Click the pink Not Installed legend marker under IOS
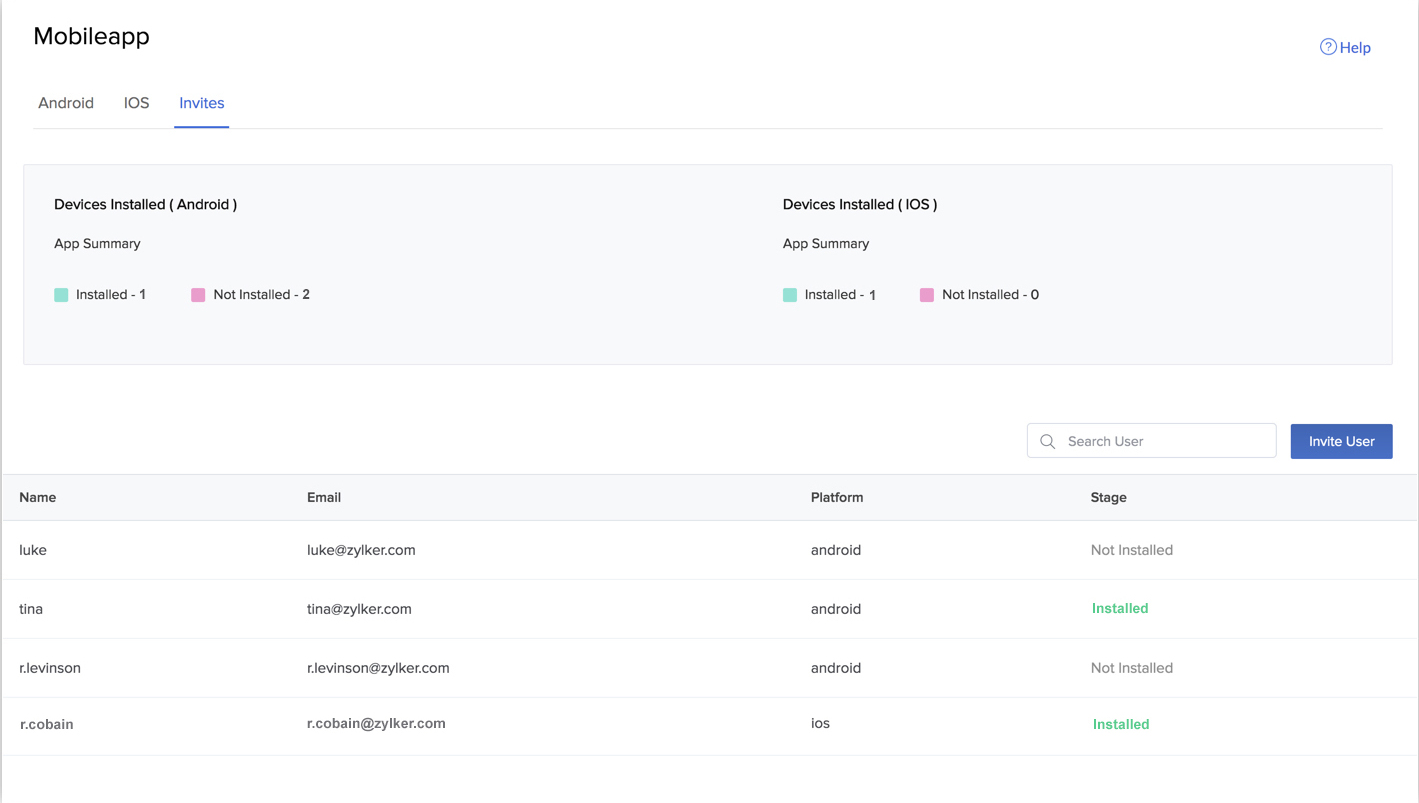 tap(926, 294)
